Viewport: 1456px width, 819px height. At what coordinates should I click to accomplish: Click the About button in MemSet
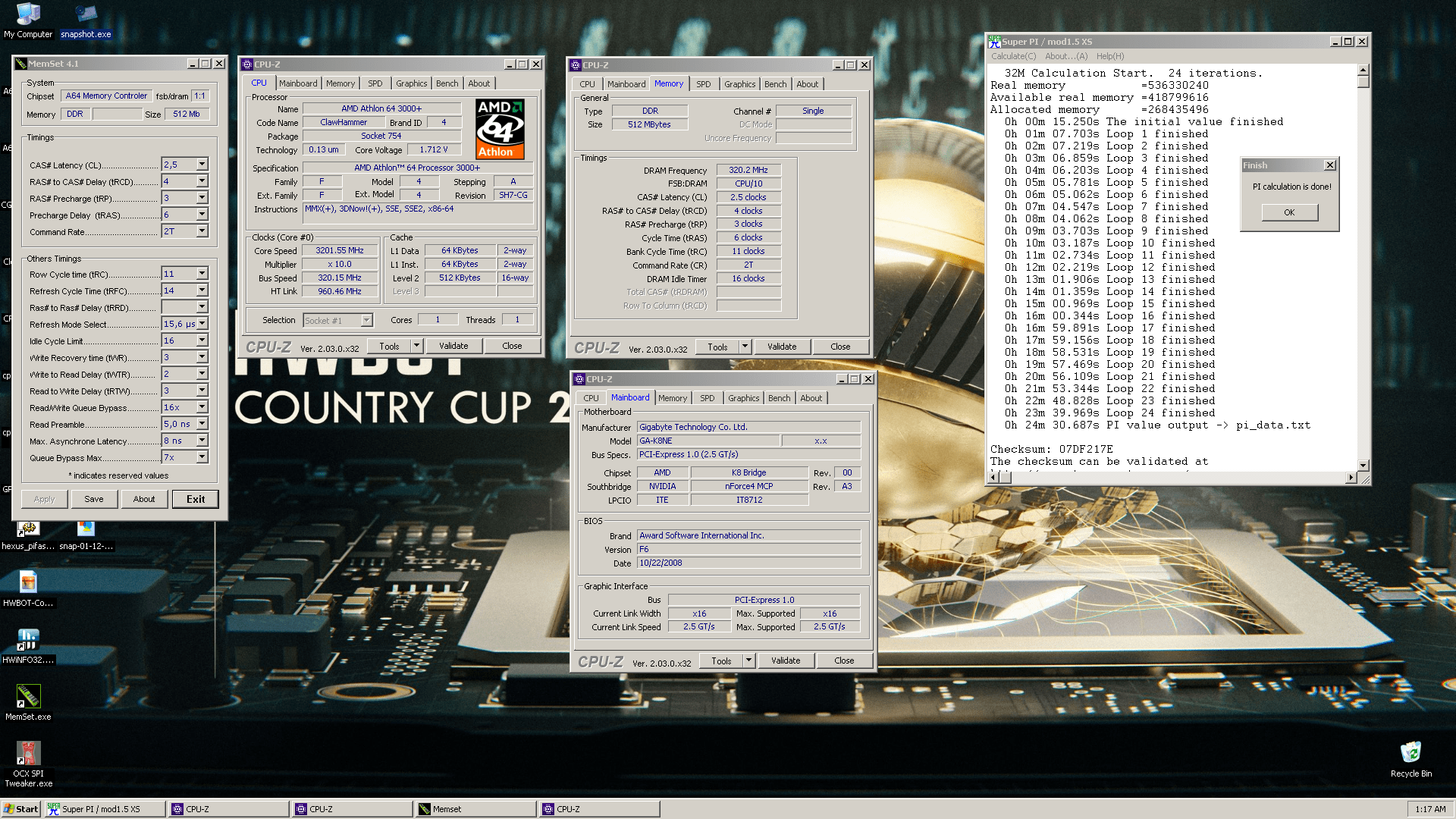(x=144, y=499)
